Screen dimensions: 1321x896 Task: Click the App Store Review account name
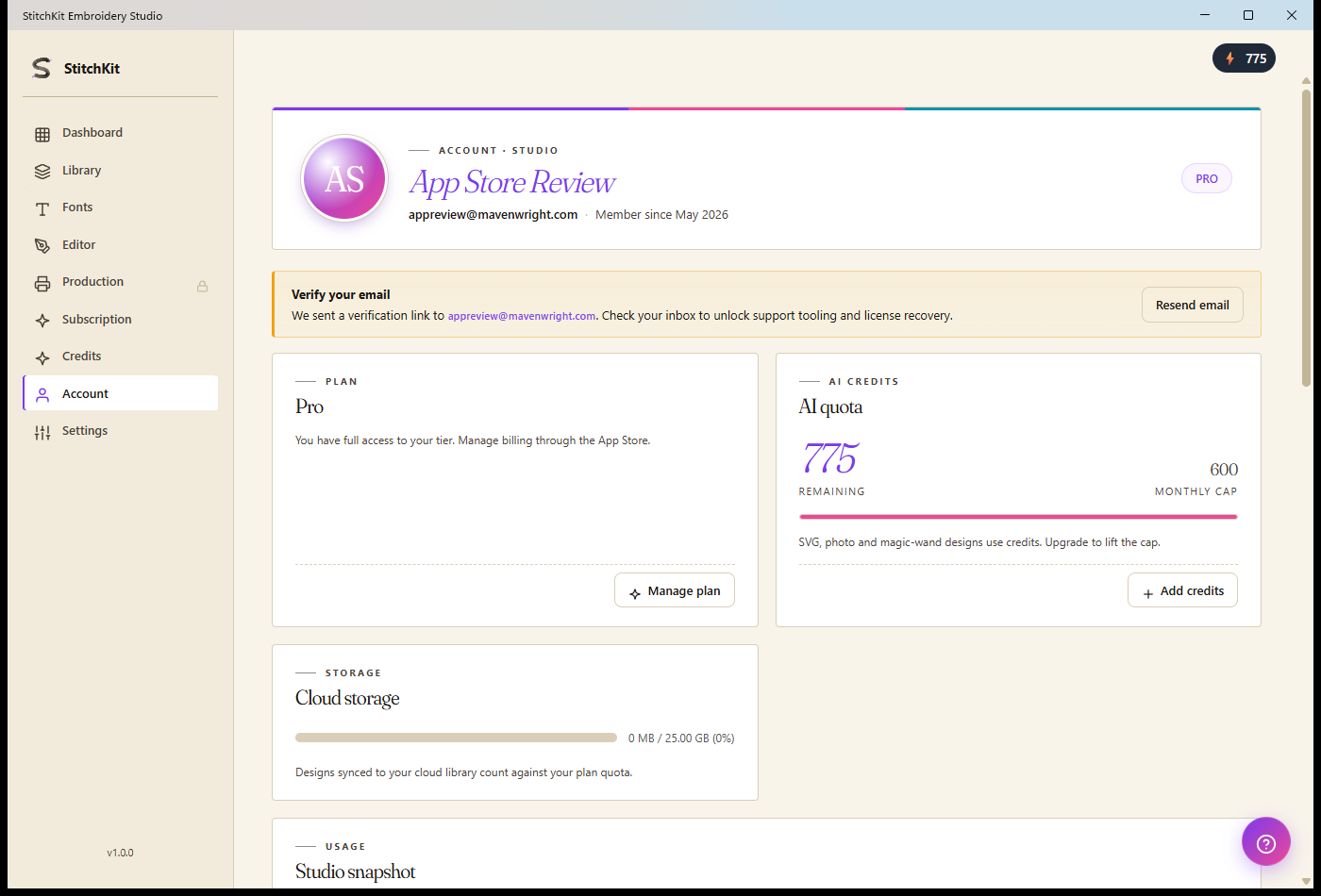click(512, 182)
